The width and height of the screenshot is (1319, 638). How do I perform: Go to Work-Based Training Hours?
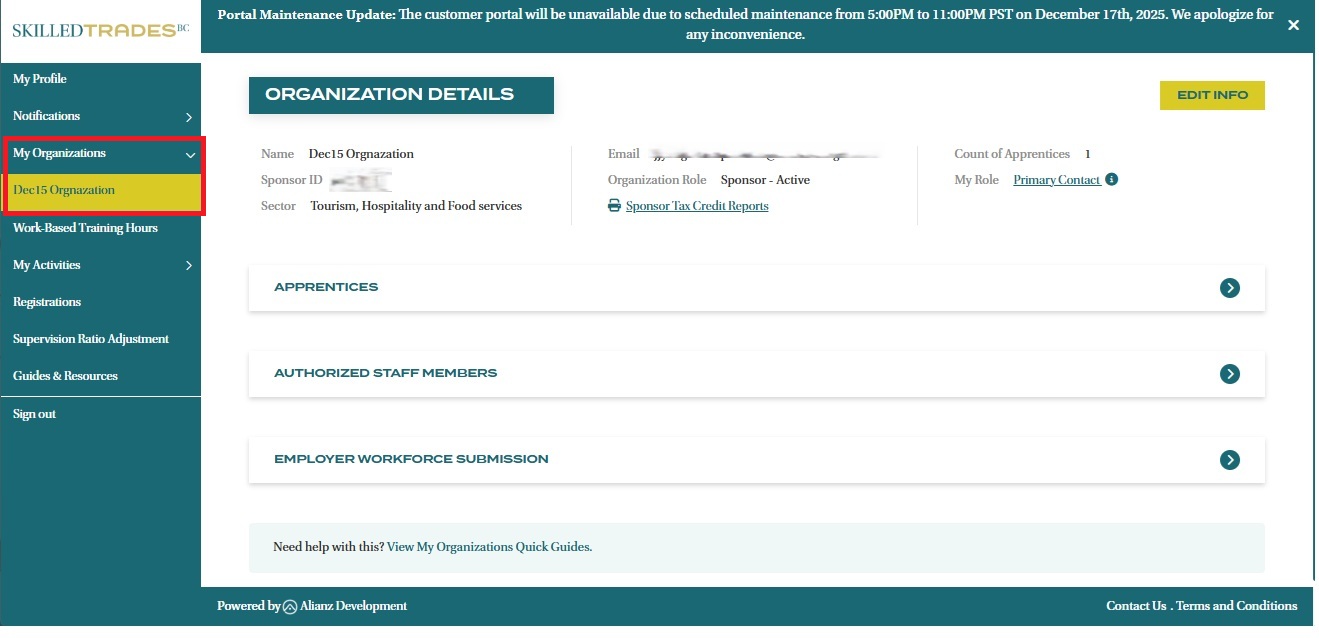[x=85, y=228]
